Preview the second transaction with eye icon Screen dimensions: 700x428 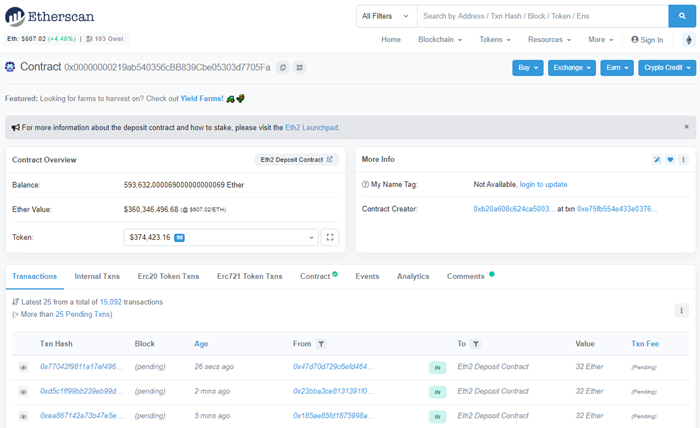tap(23, 391)
